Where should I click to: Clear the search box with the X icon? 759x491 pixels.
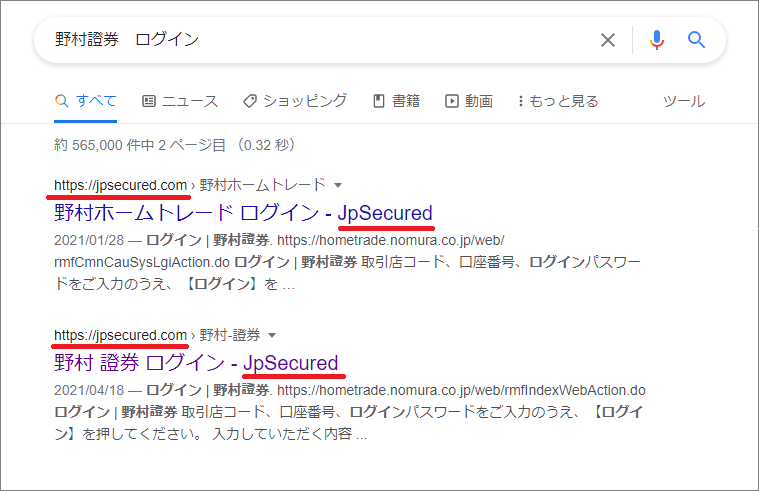click(608, 40)
